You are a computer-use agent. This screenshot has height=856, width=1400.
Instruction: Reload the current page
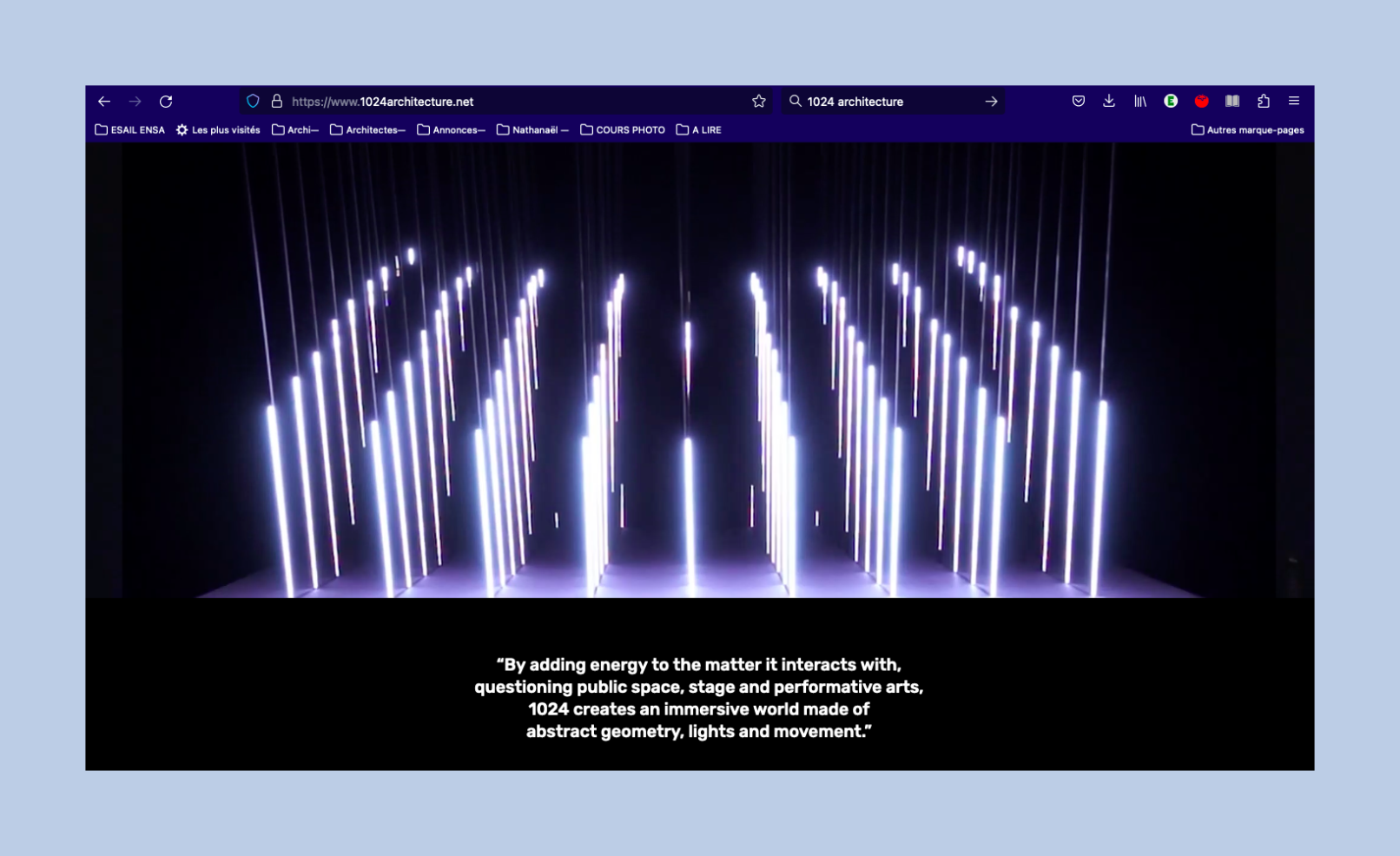tap(166, 102)
